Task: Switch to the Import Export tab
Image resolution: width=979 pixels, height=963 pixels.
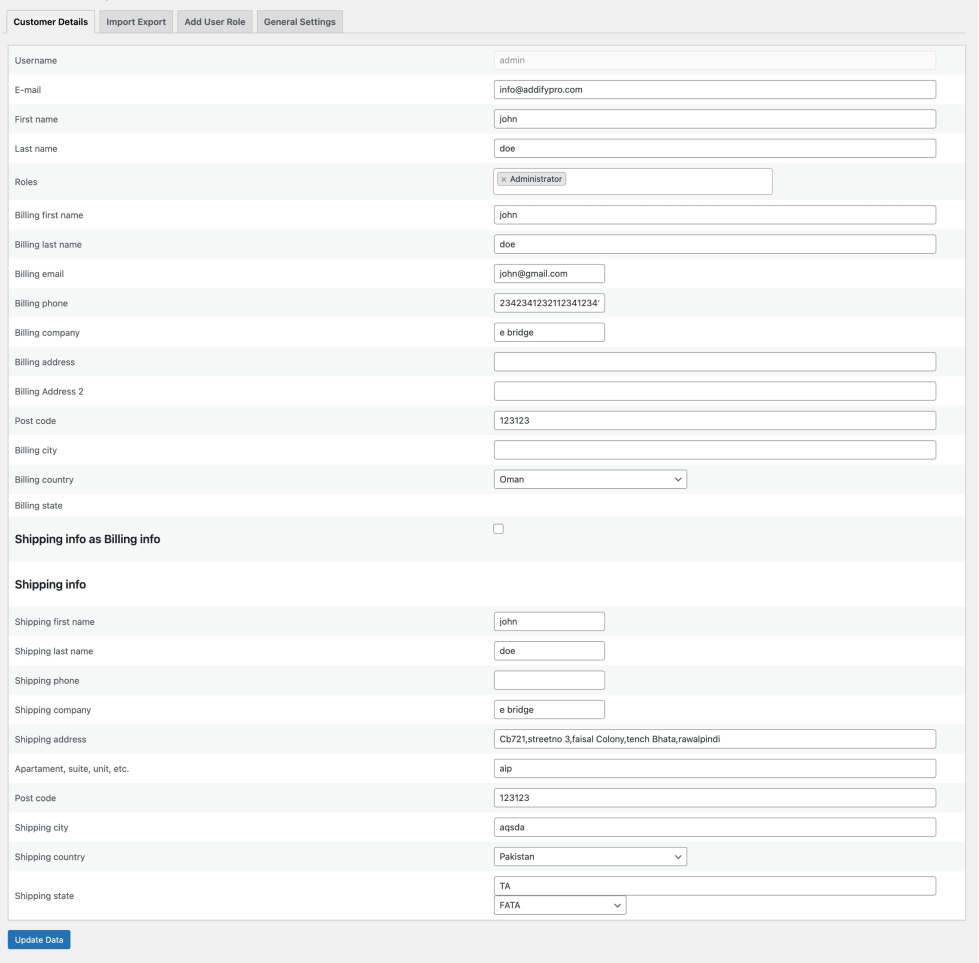Action: (136, 22)
